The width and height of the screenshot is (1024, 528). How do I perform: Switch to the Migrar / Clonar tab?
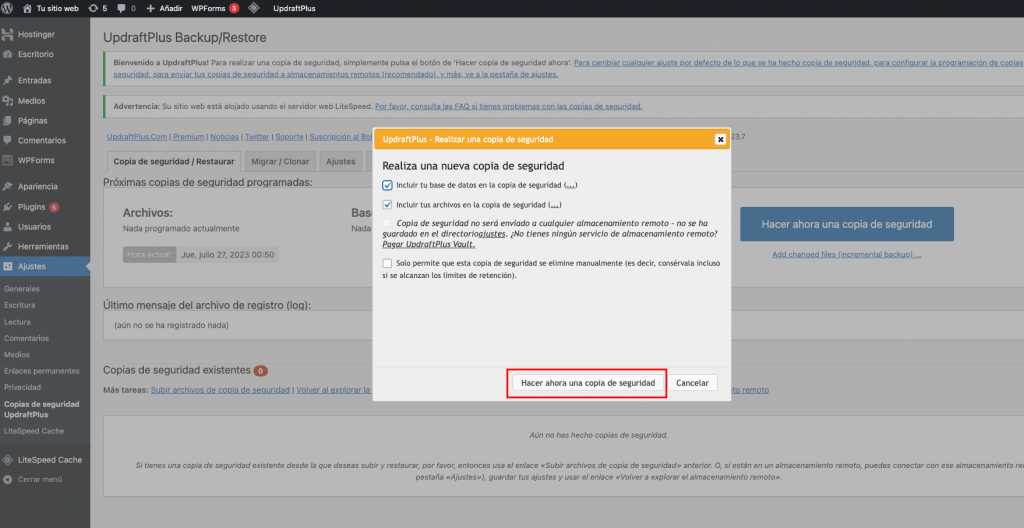click(281, 161)
